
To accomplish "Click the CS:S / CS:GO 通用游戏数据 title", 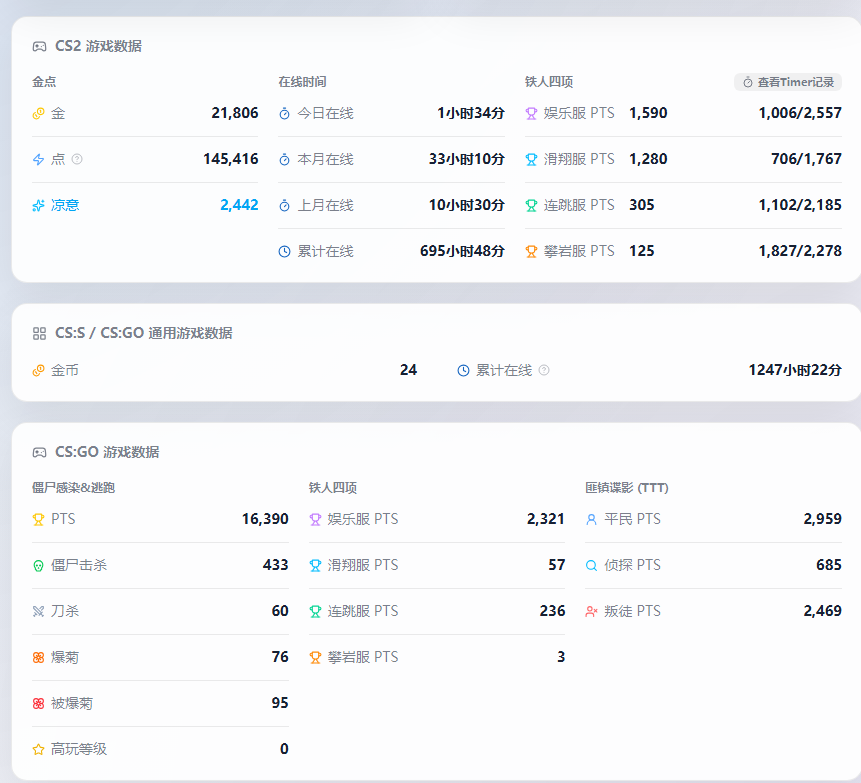I will 144,333.
